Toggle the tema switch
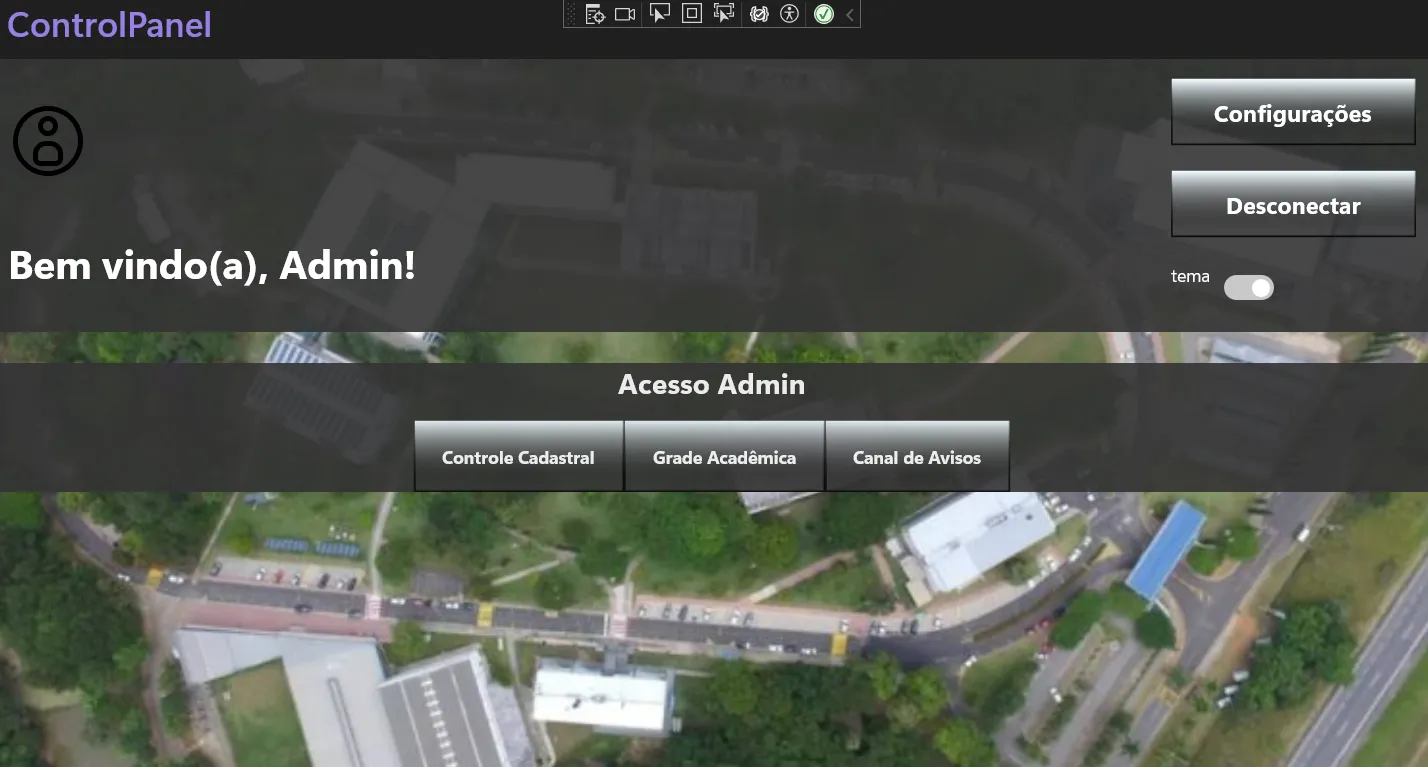The image size is (1428, 767). coord(1249,288)
